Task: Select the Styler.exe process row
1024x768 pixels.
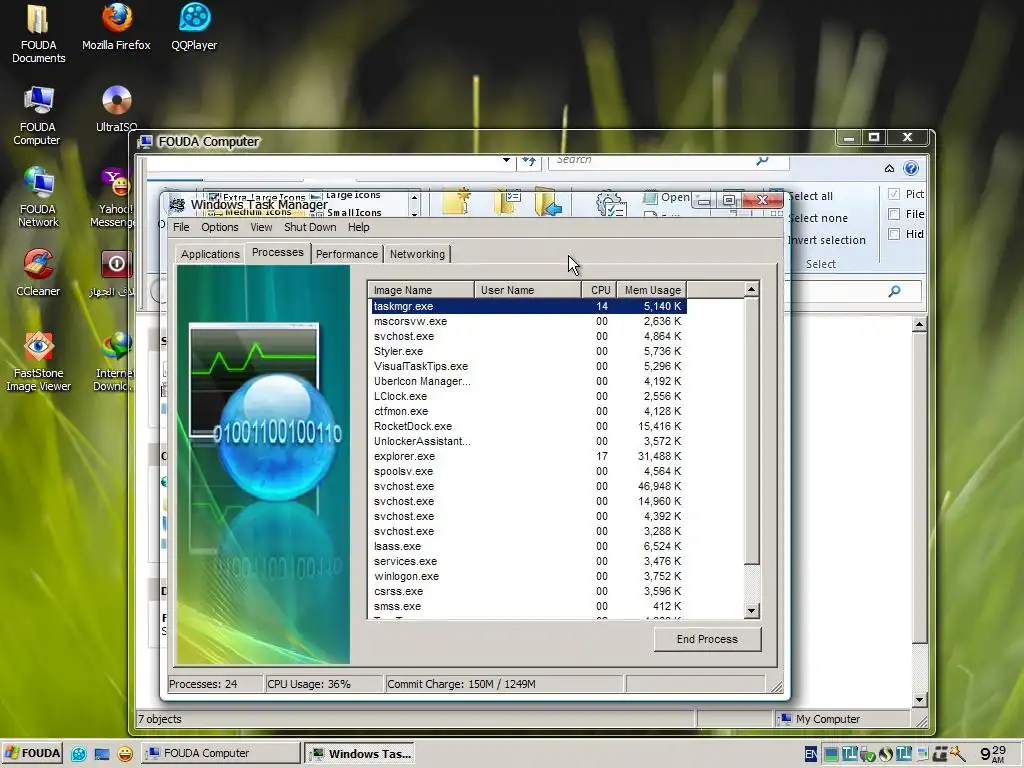Action: pos(529,351)
